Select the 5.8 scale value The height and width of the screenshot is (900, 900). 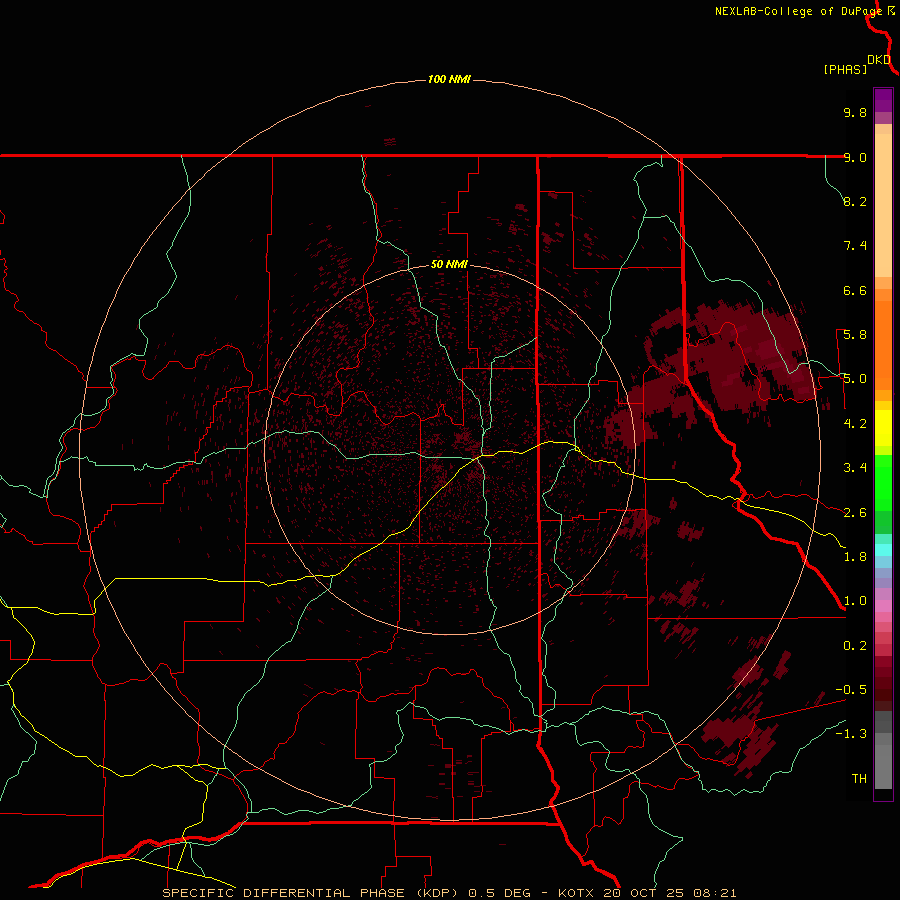point(855,335)
